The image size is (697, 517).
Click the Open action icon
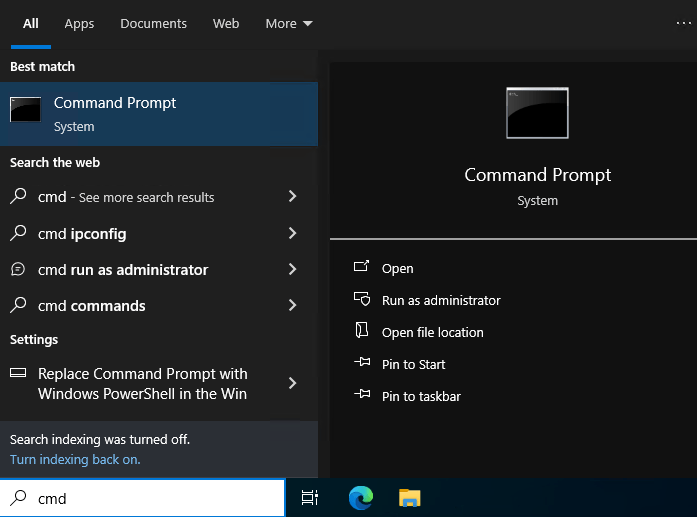[x=361, y=266]
